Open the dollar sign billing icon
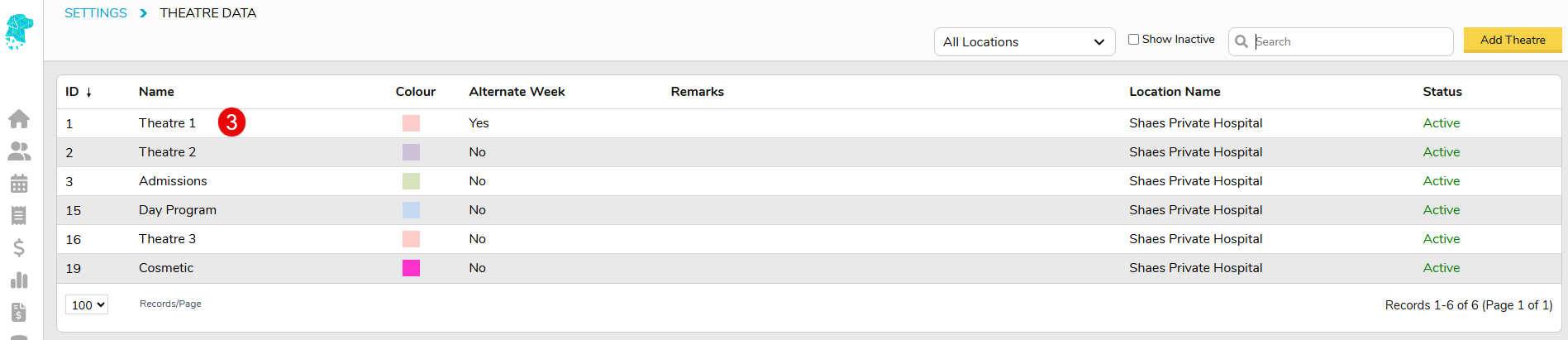The image size is (1568, 340). [19, 248]
